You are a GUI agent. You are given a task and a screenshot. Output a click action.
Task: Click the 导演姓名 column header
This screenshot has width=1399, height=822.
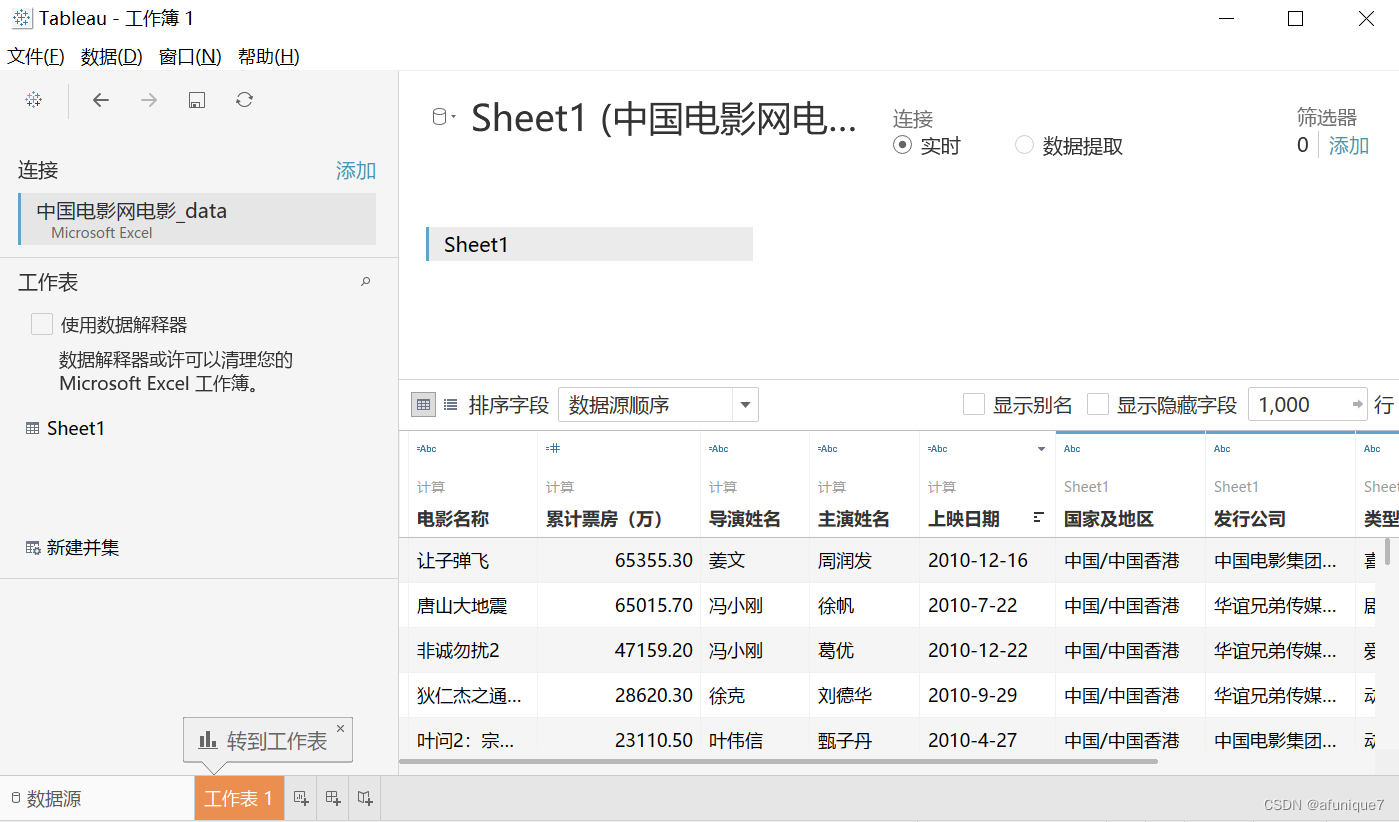(x=744, y=519)
